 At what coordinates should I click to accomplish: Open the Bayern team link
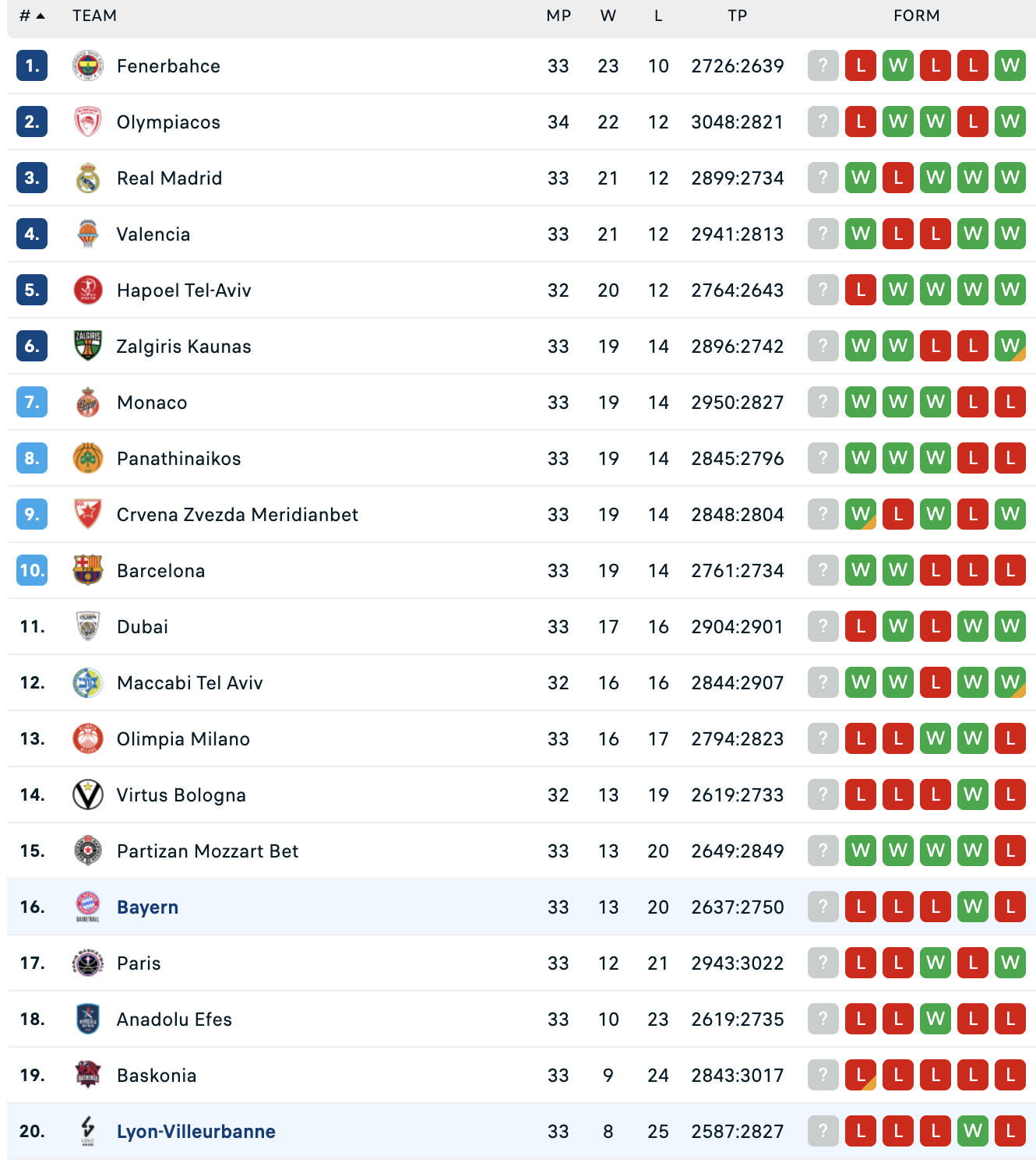[x=147, y=907]
